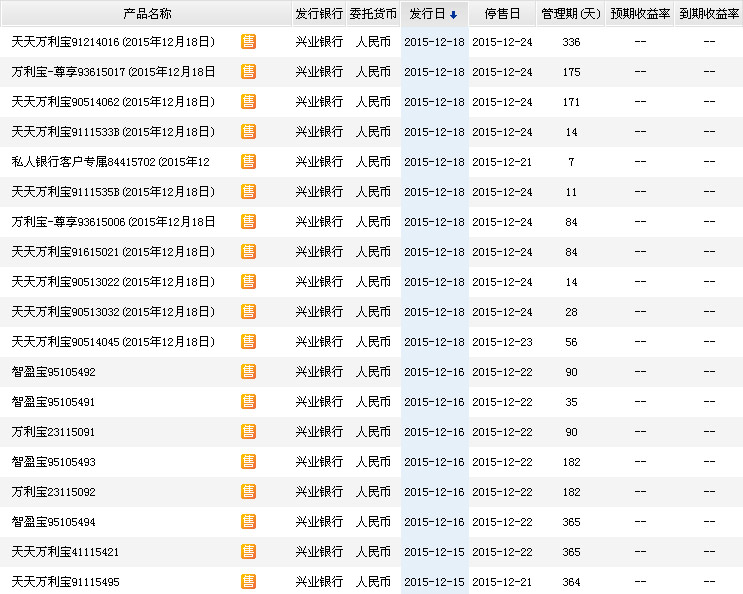
Task: Click the blue sort arrow beside 发行日
Action: pos(453,15)
